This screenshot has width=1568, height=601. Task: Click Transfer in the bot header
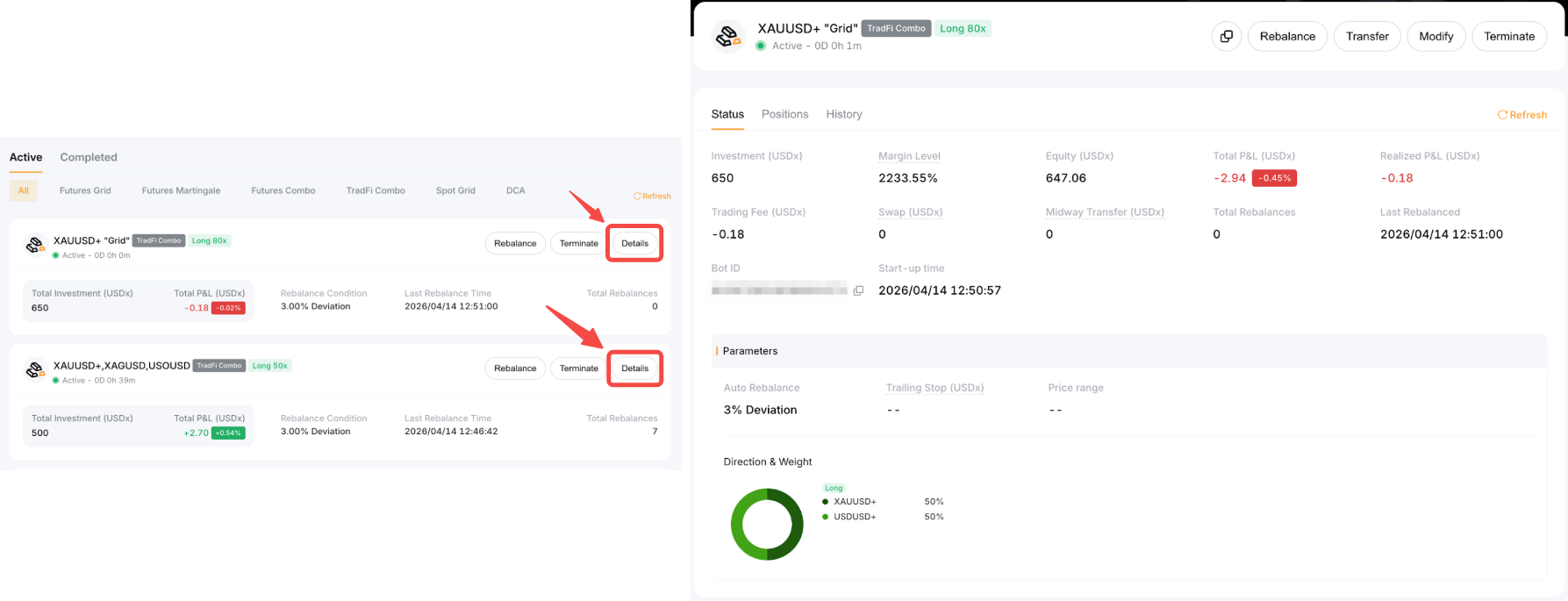pyautogui.click(x=1367, y=36)
